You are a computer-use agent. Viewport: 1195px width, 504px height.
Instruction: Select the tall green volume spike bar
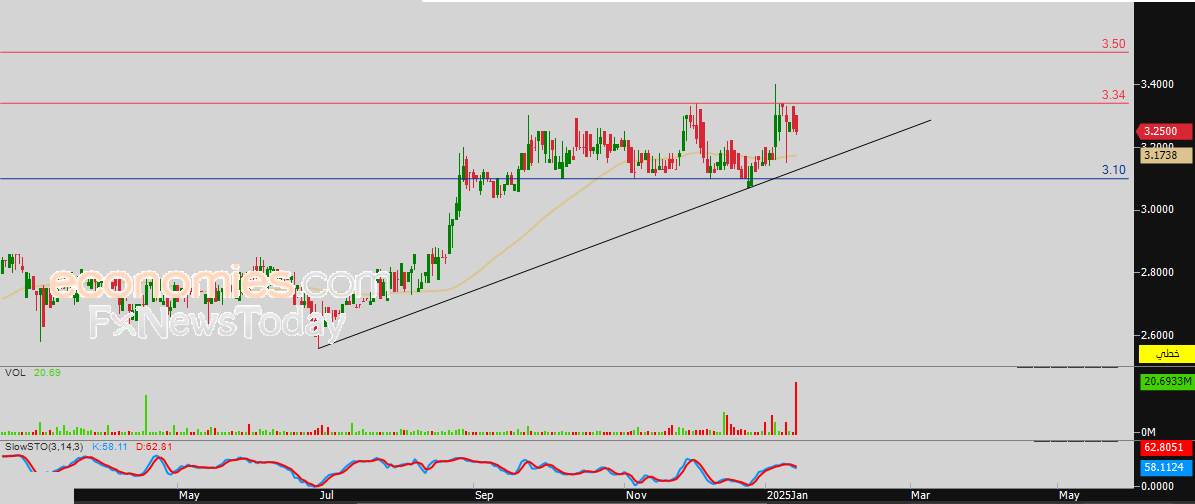[146, 416]
